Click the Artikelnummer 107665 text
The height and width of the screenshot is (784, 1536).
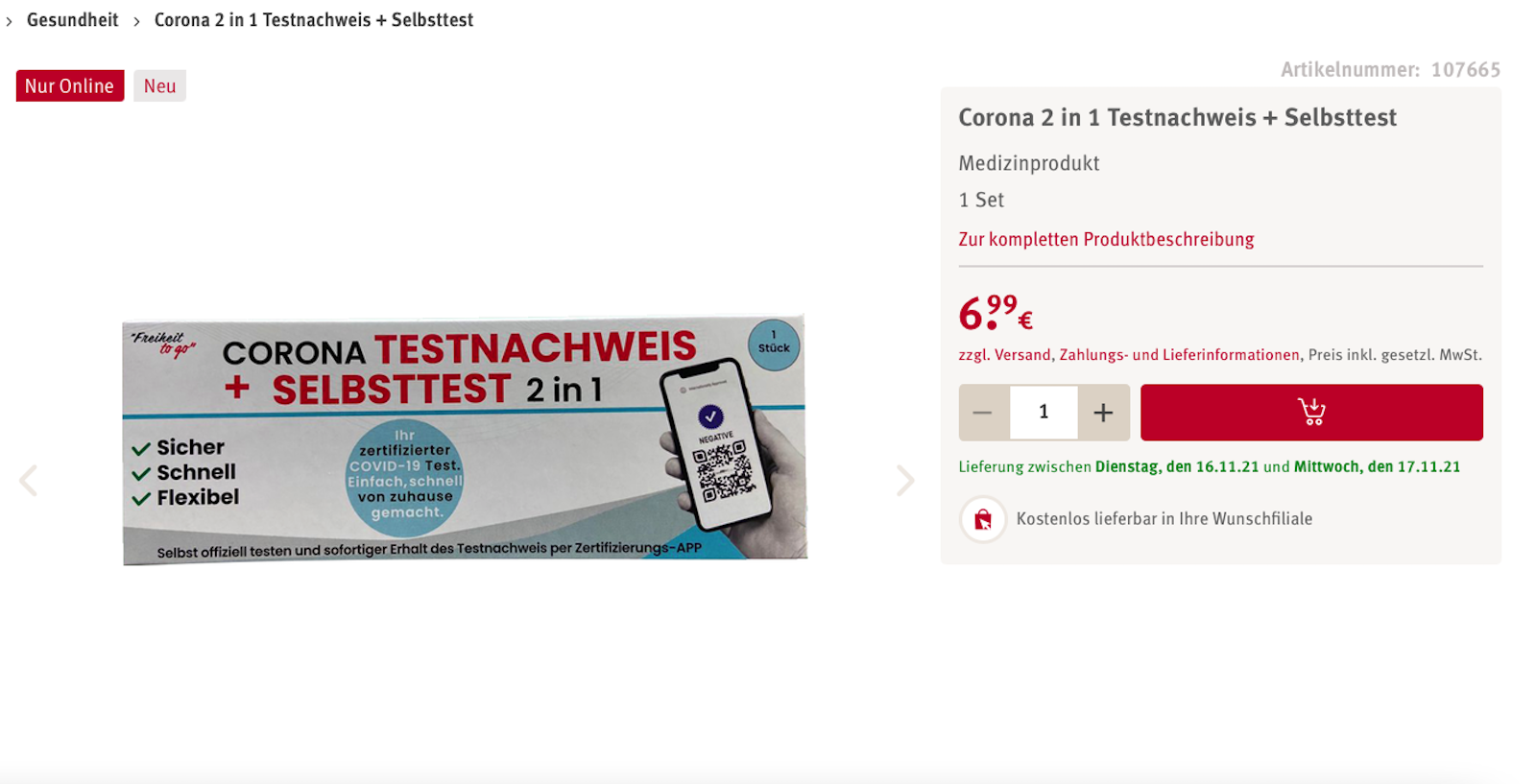point(1390,69)
